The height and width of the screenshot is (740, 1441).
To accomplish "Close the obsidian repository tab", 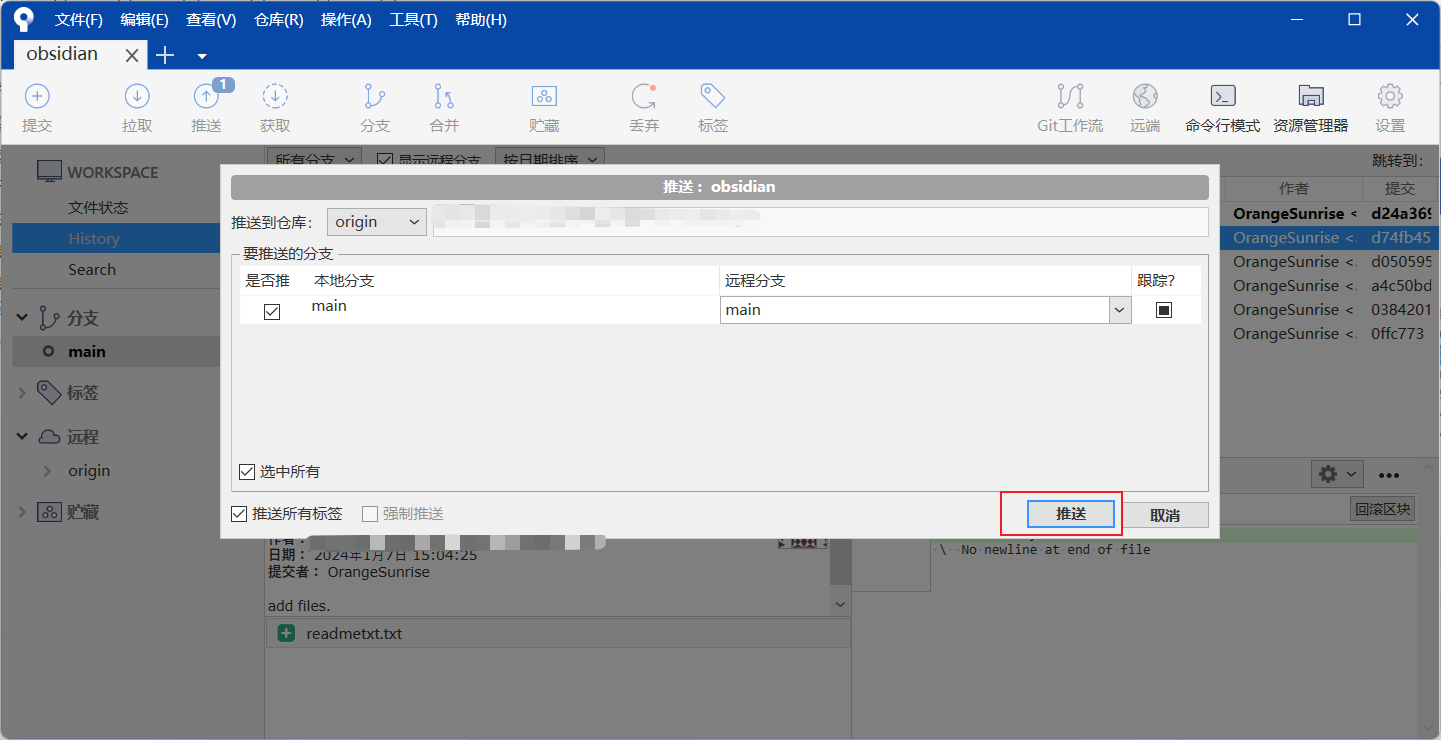I will tap(130, 55).
